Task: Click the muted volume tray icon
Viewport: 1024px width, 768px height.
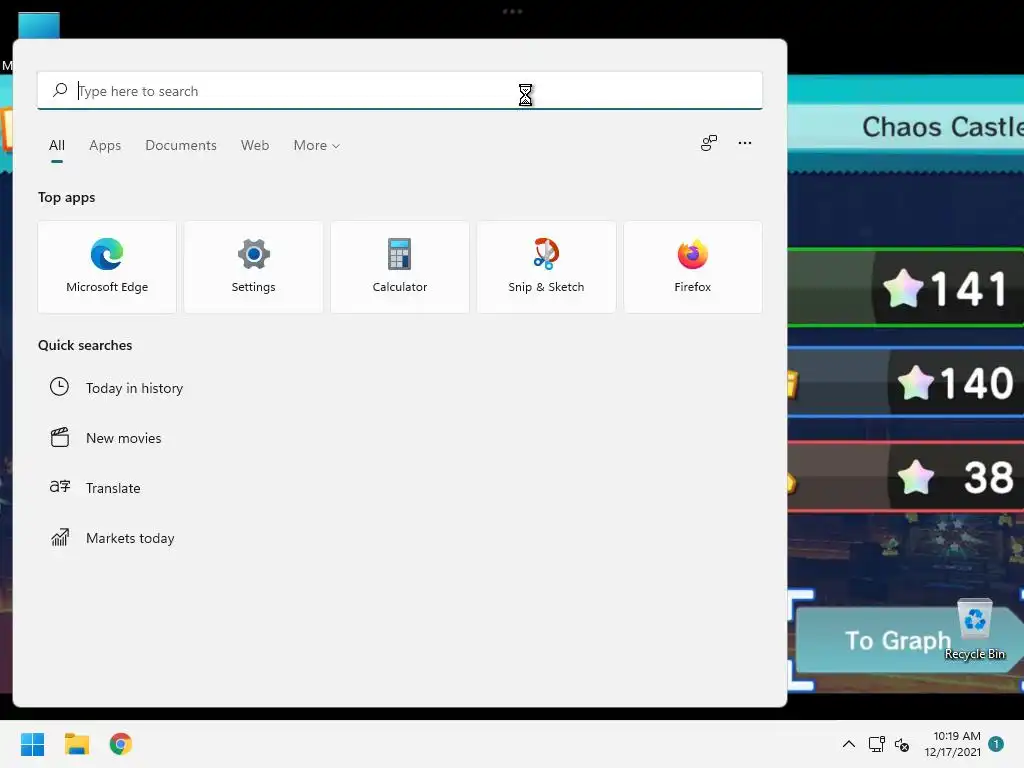Action: click(x=902, y=744)
